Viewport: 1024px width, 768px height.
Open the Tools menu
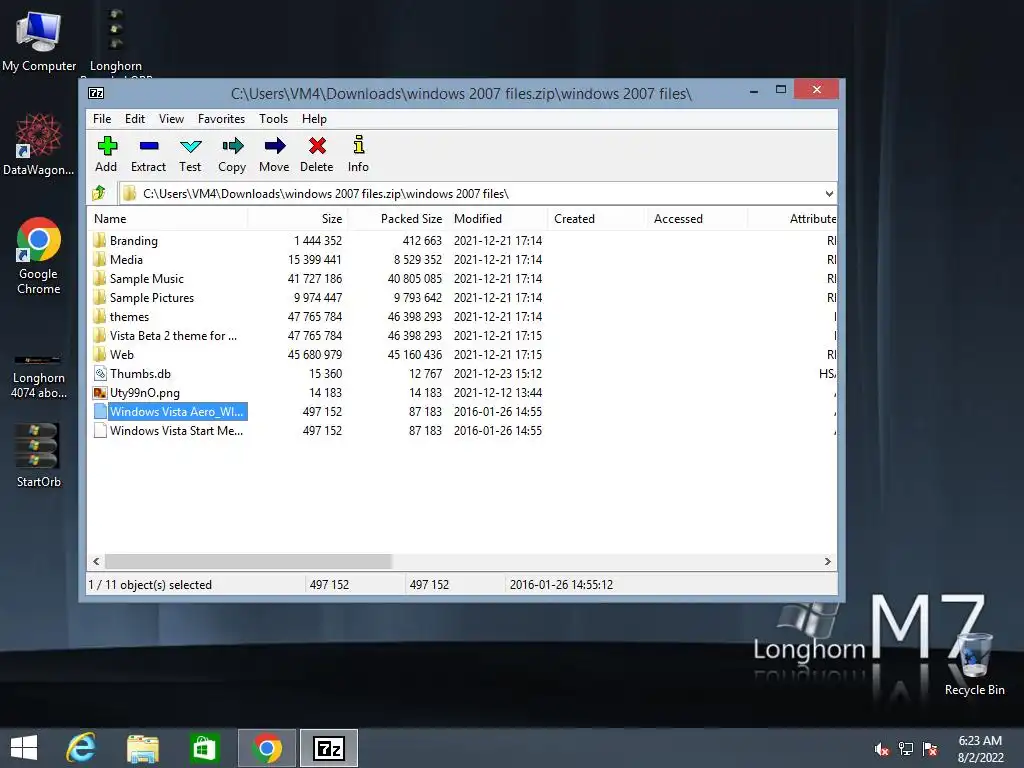pos(273,119)
